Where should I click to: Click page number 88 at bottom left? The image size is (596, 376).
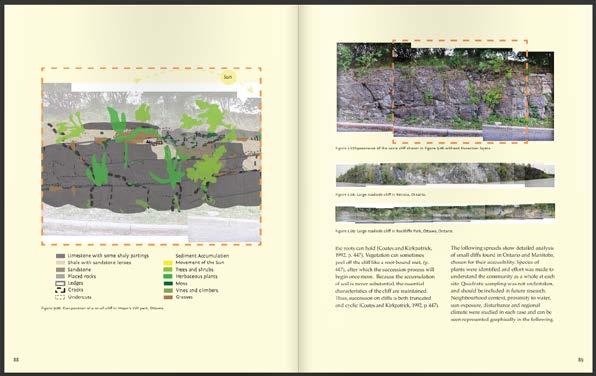16,360
